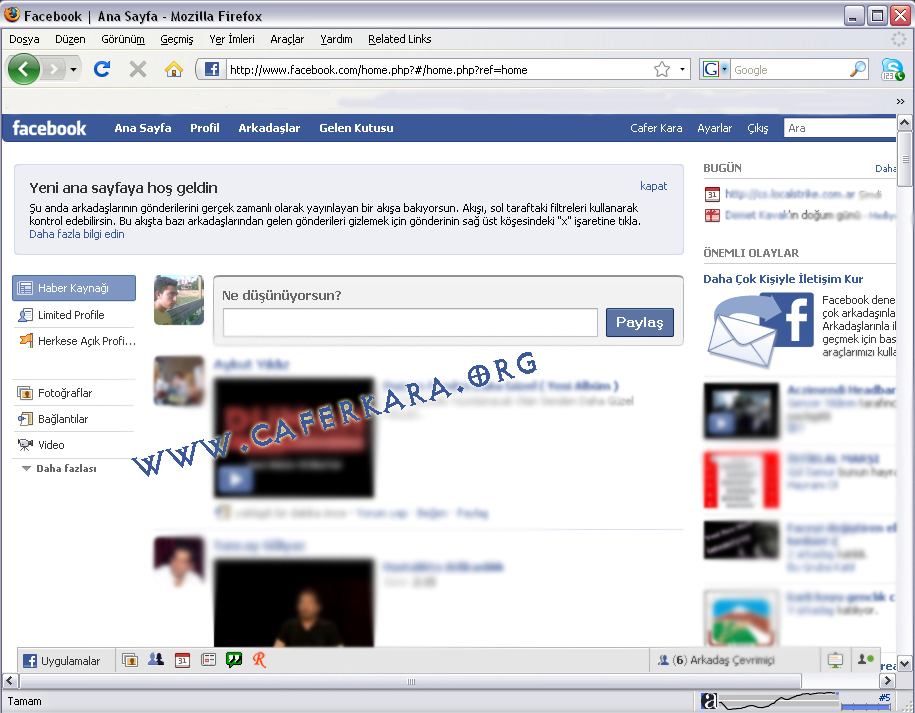Click the groups icon in bottom bar
Image resolution: width=915 pixels, height=713 pixels.
pos(156,660)
